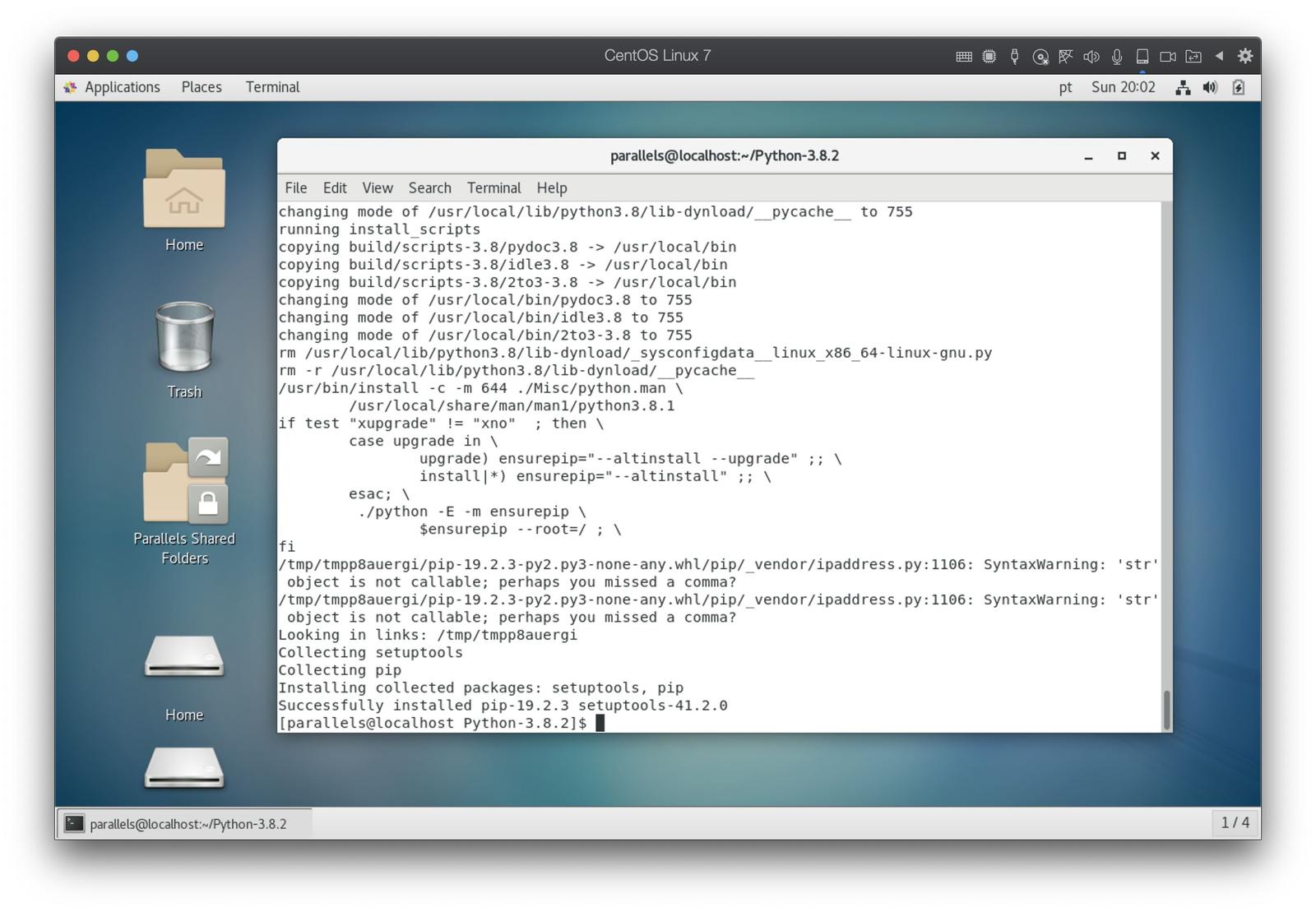Open the camera device icon
This screenshot has width=1316, height=912.
(1167, 57)
